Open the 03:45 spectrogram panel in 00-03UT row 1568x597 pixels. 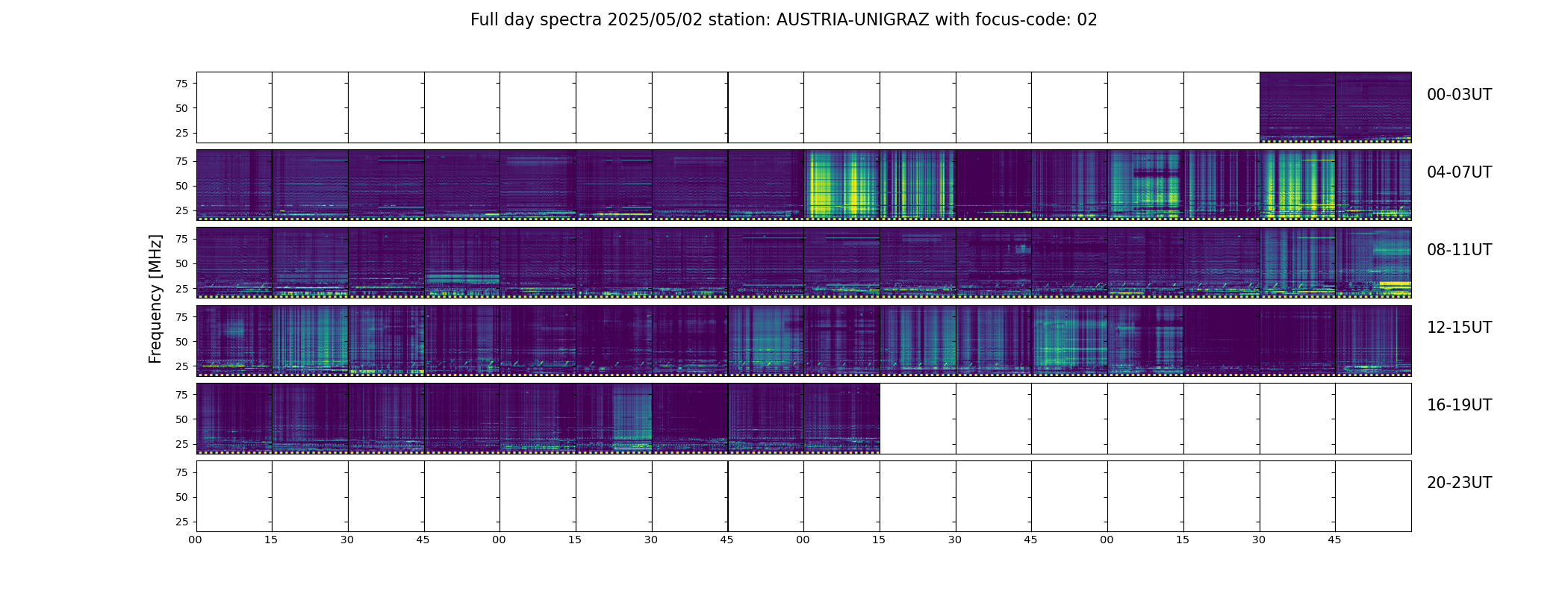1373,107
